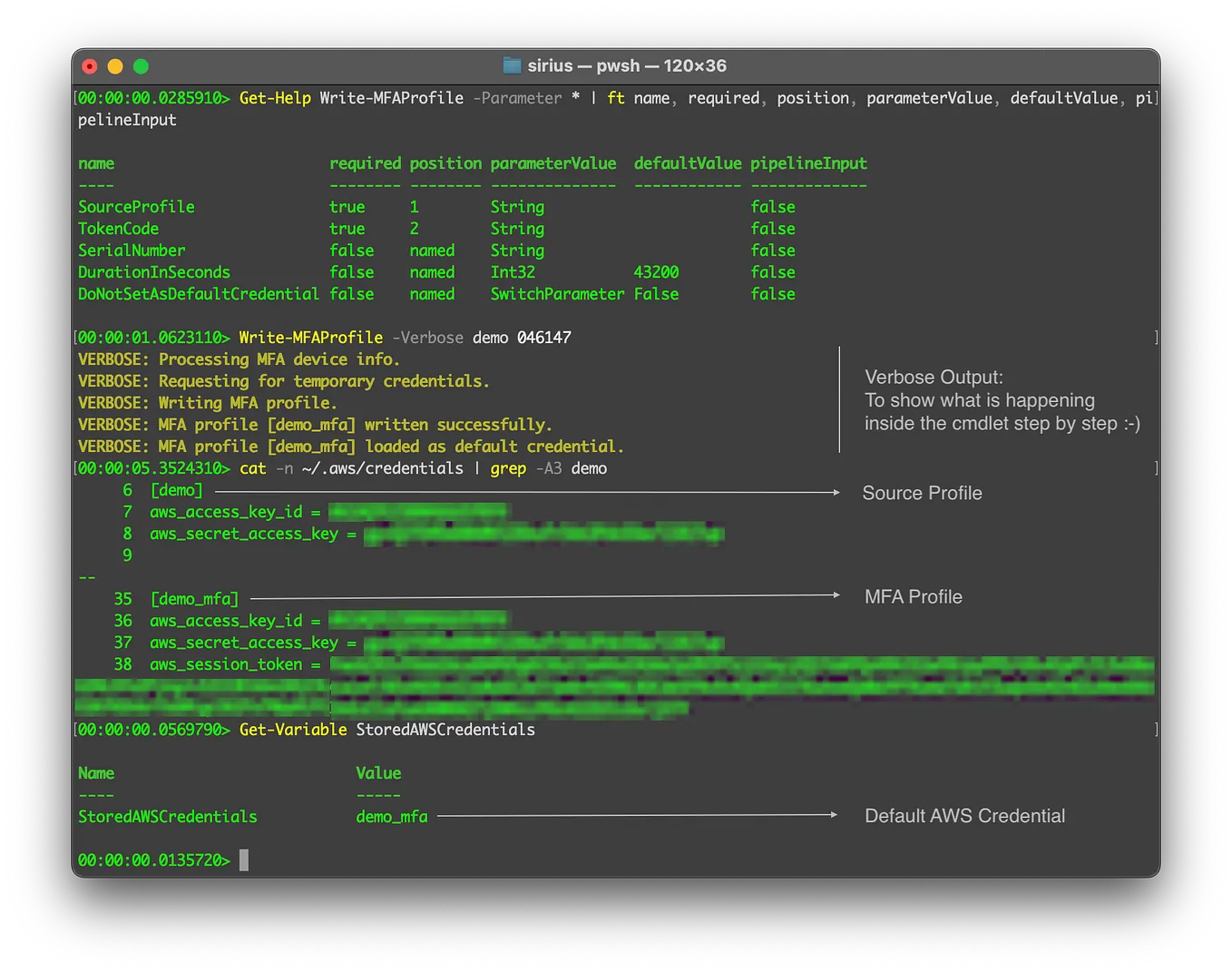
Task: Click the 'pipelineInput' column header
Action: point(808,163)
